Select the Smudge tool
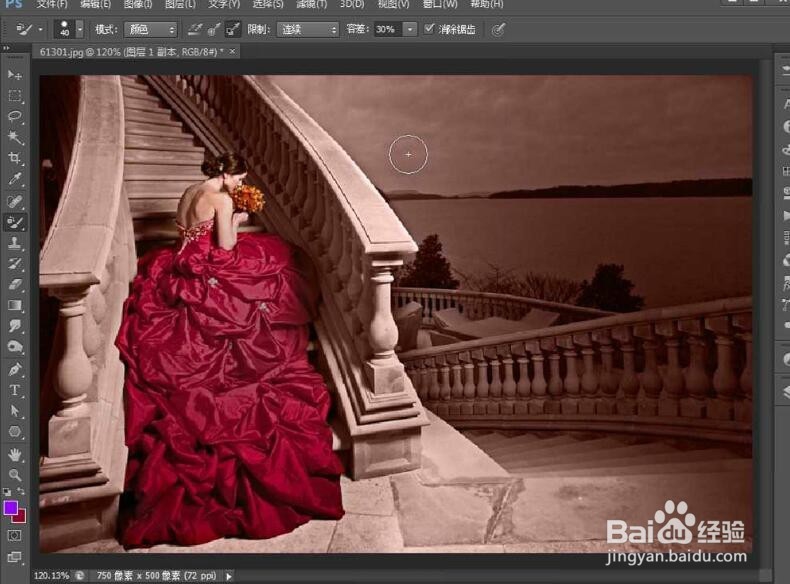The width and height of the screenshot is (790, 584). coord(15,326)
